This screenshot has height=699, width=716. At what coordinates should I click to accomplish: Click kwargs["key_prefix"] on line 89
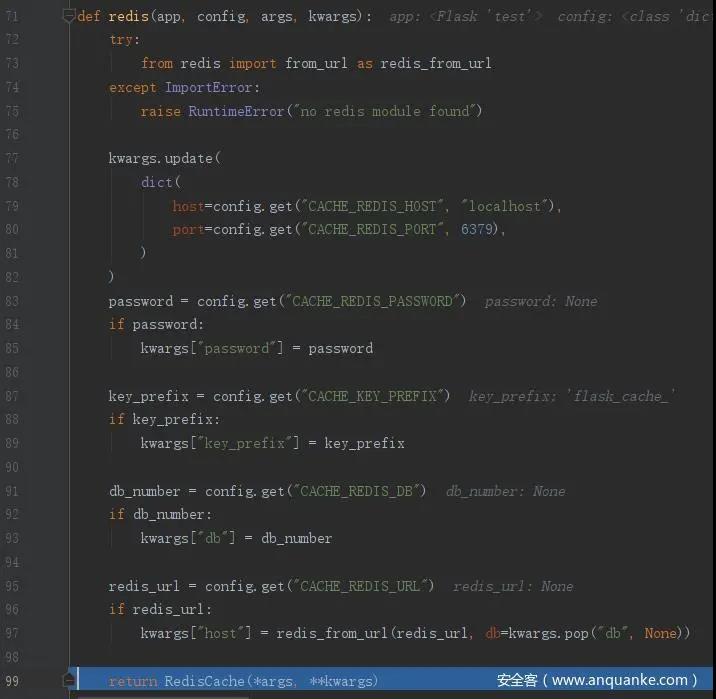(220, 443)
